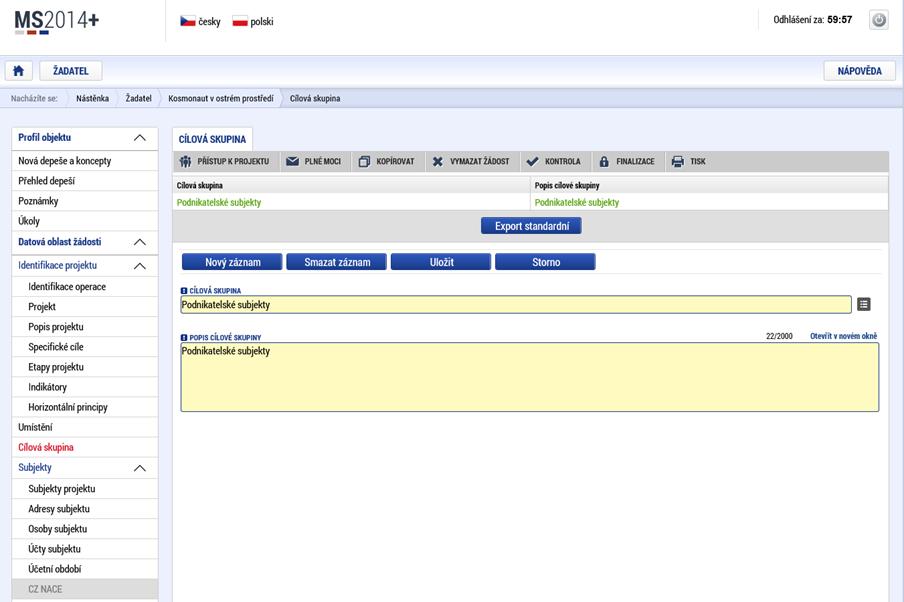The image size is (904, 602).
Task: Open Kosmonaut v ostrém prostředí breadcrumb
Action: click(x=221, y=99)
